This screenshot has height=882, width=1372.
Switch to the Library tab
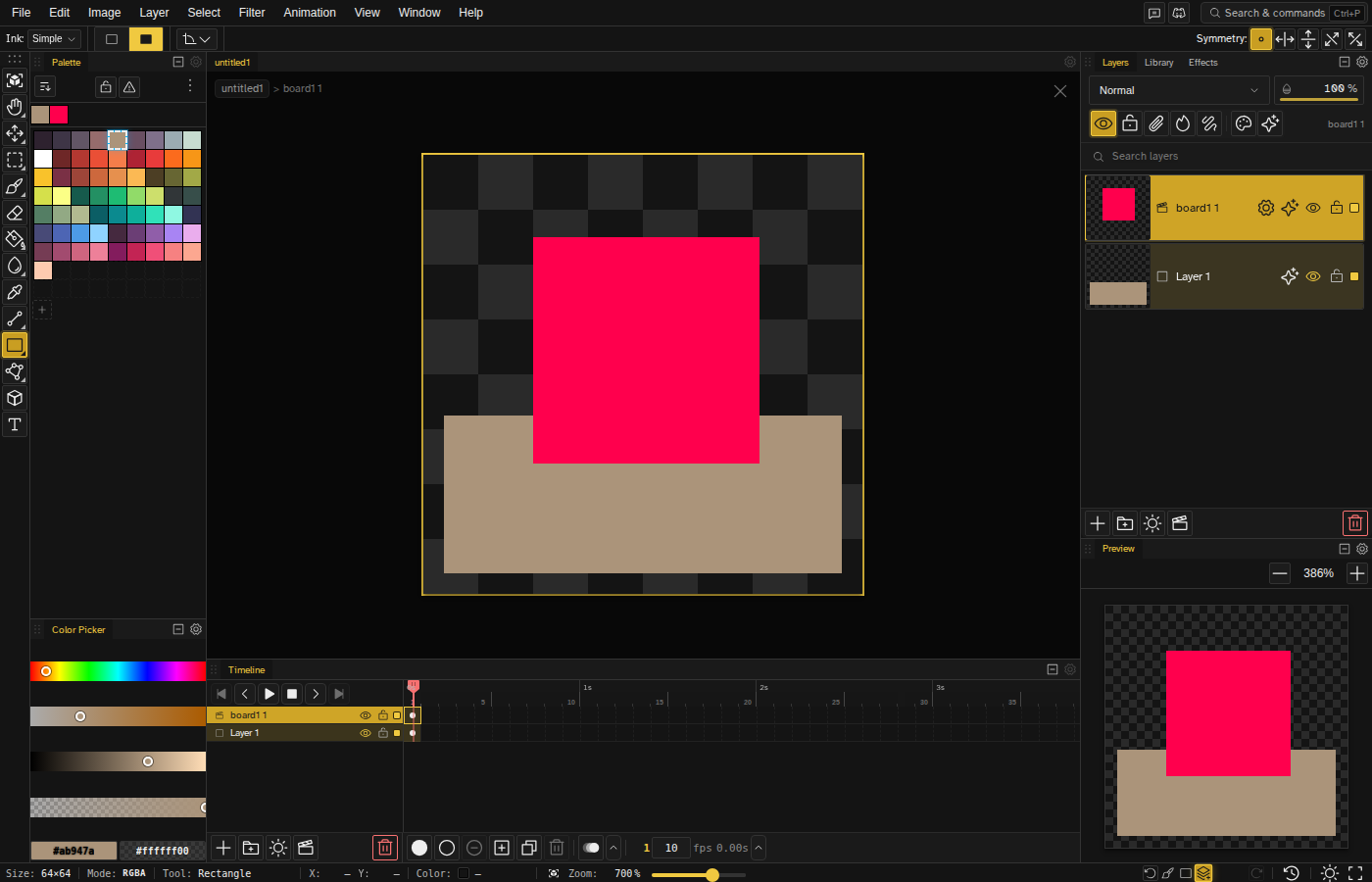click(x=1158, y=63)
